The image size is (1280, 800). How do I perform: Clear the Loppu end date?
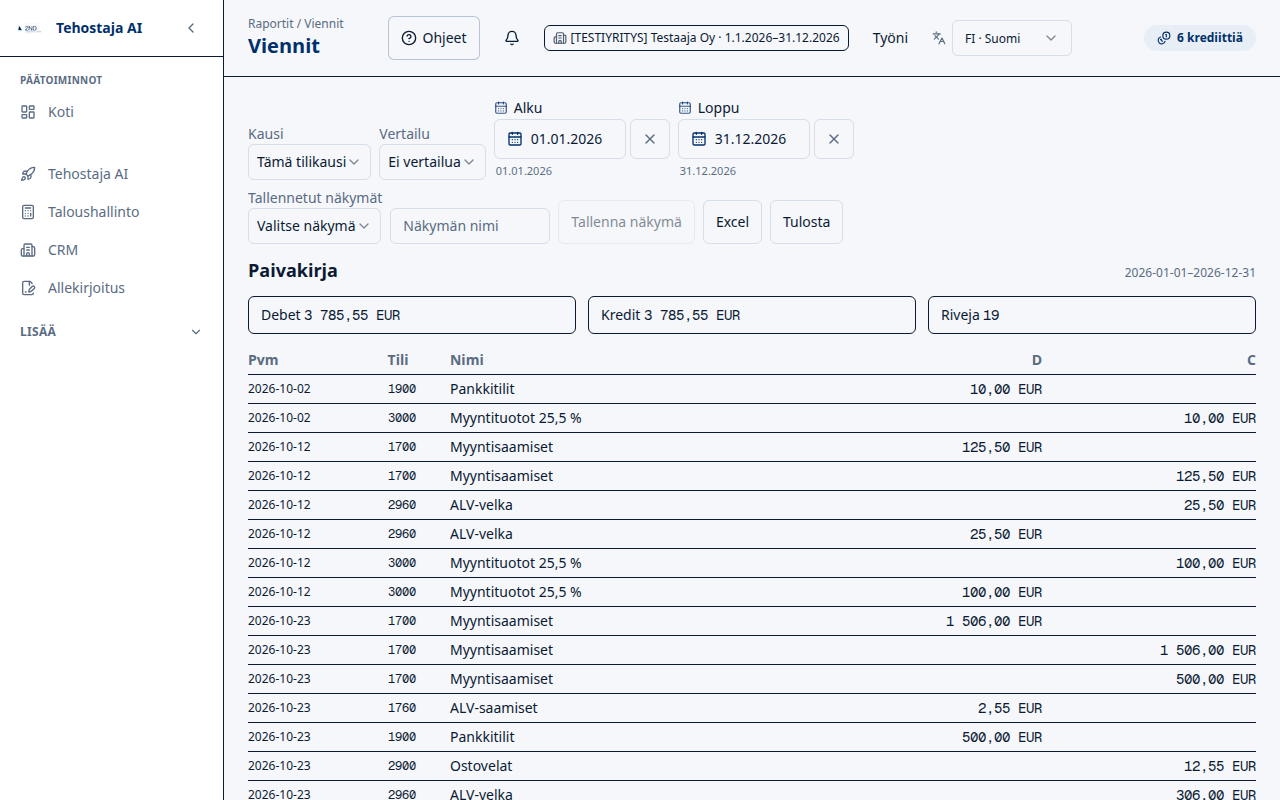pyautogui.click(x=834, y=139)
